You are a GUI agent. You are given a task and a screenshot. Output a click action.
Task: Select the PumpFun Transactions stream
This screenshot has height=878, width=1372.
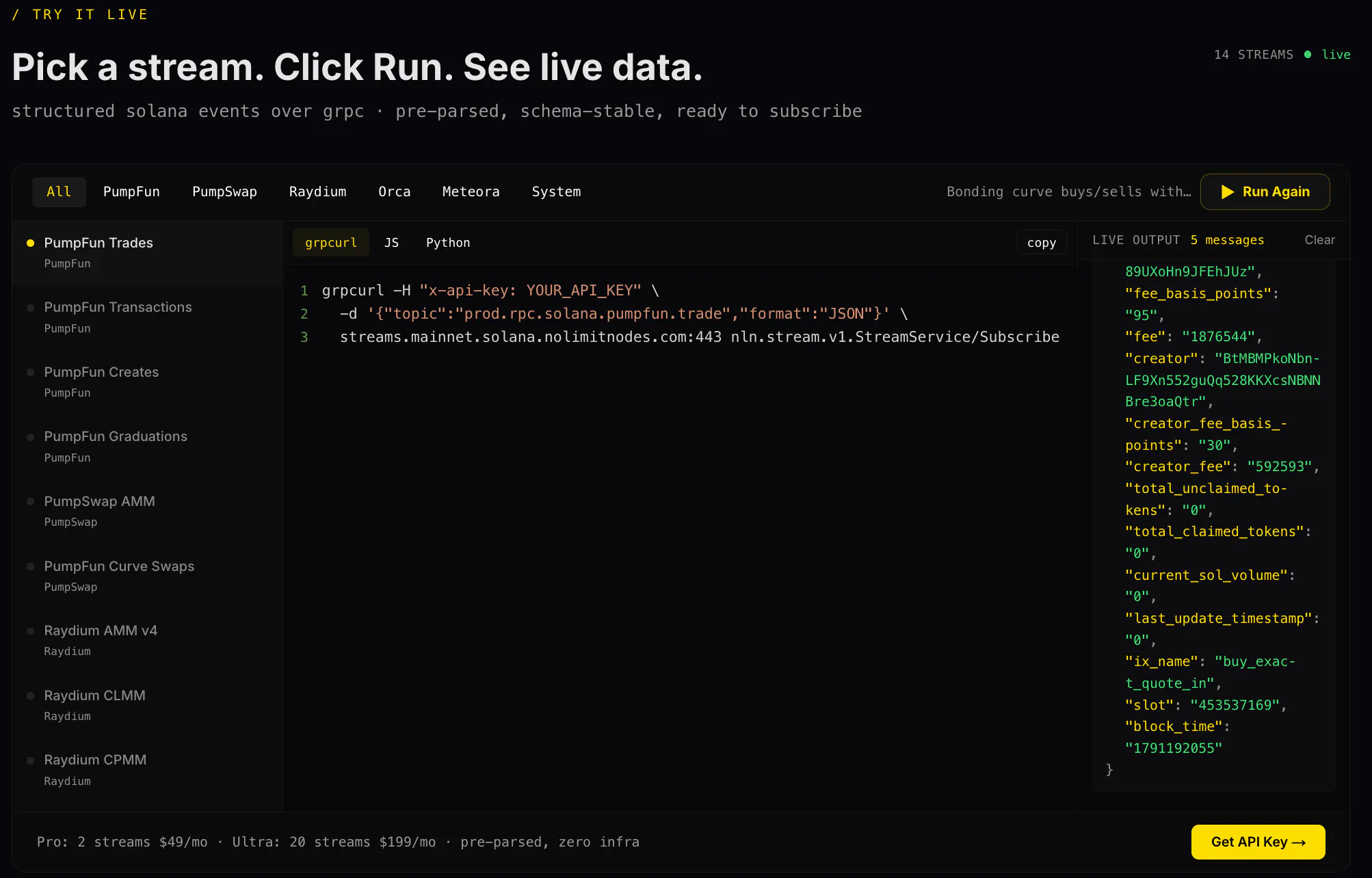148,317
